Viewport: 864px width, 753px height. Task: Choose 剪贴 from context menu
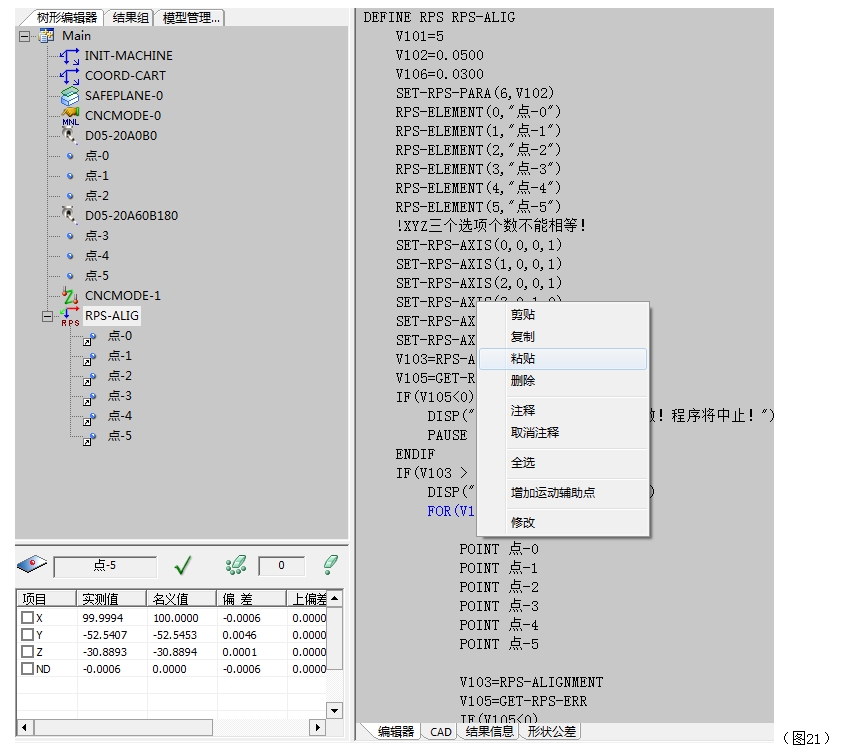(563, 315)
